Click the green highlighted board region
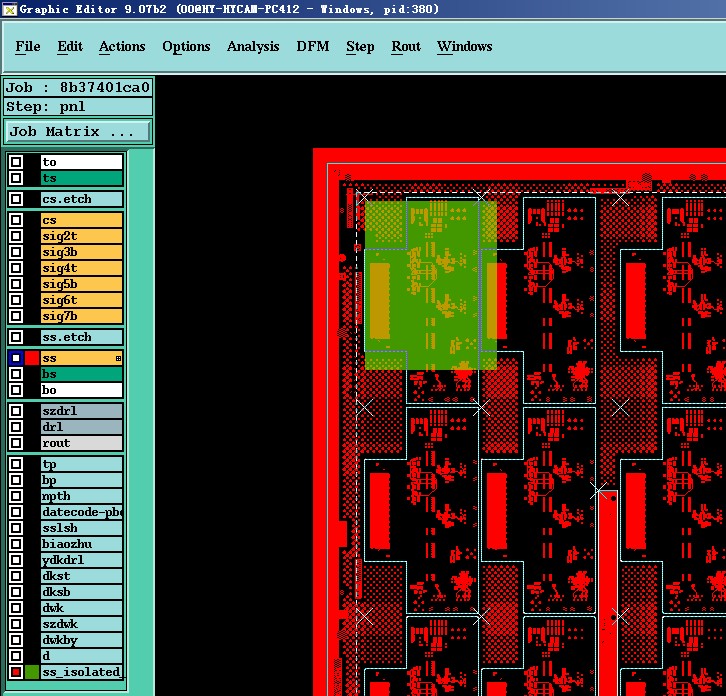Image resolution: width=726 pixels, height=696 pixels. click(x=431, y=285)
